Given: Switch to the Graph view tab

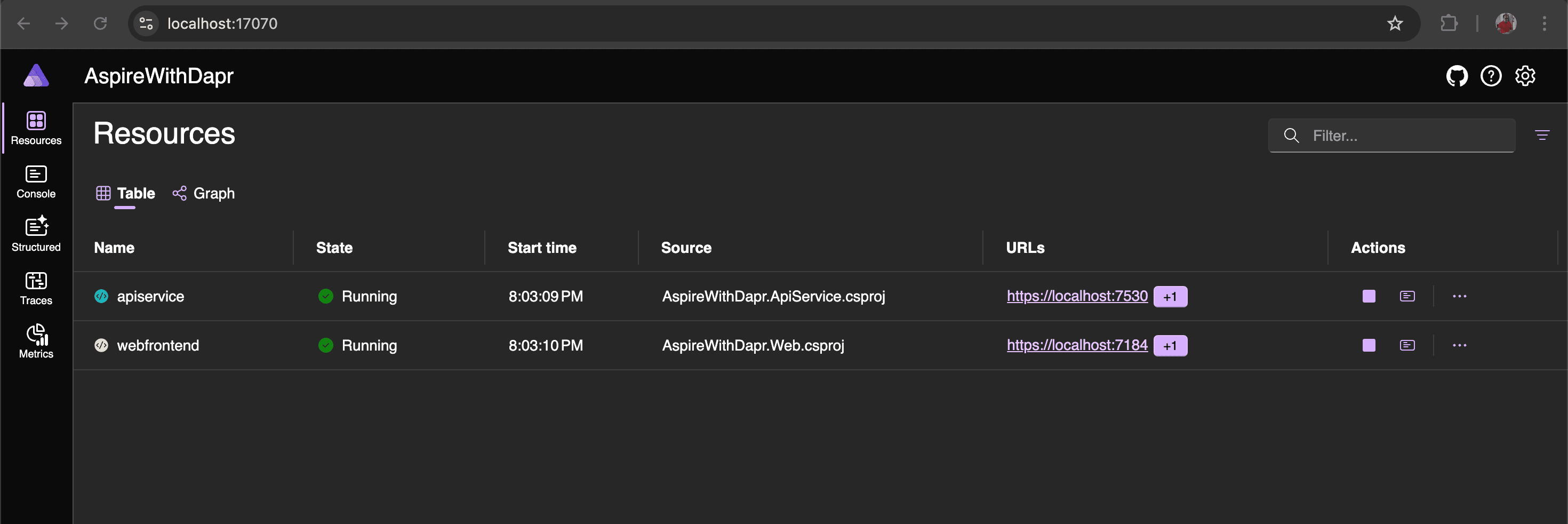Looking at the screenshot, I should 203,194.
